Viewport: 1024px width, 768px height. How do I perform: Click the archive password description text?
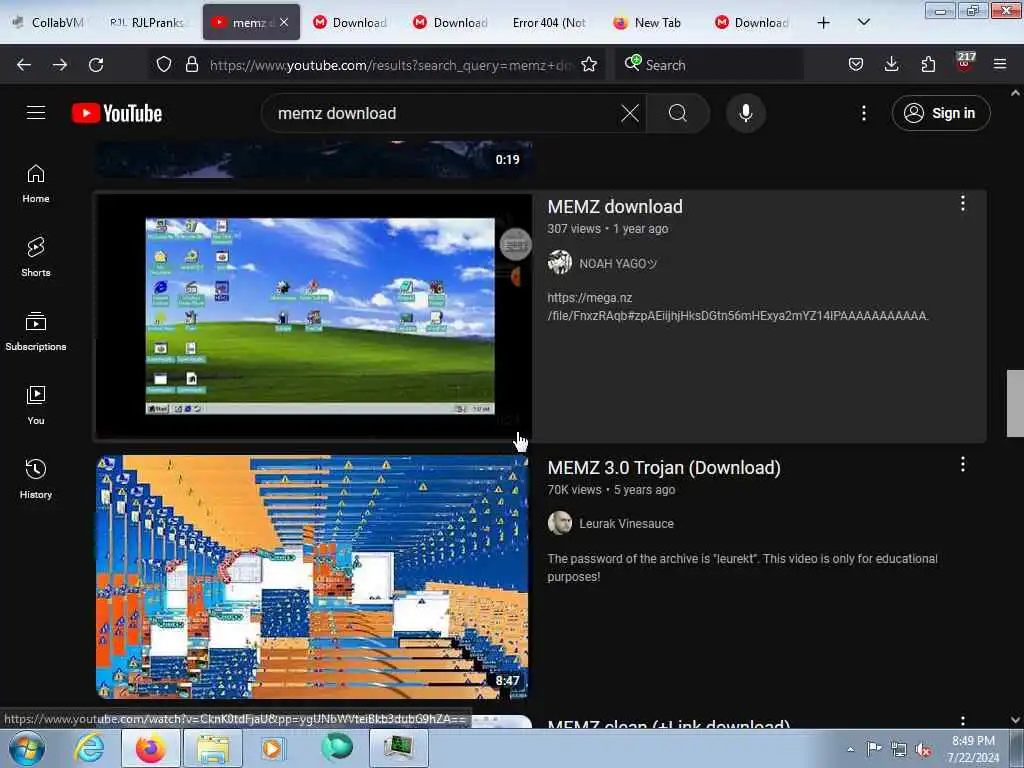click(743, 568)
